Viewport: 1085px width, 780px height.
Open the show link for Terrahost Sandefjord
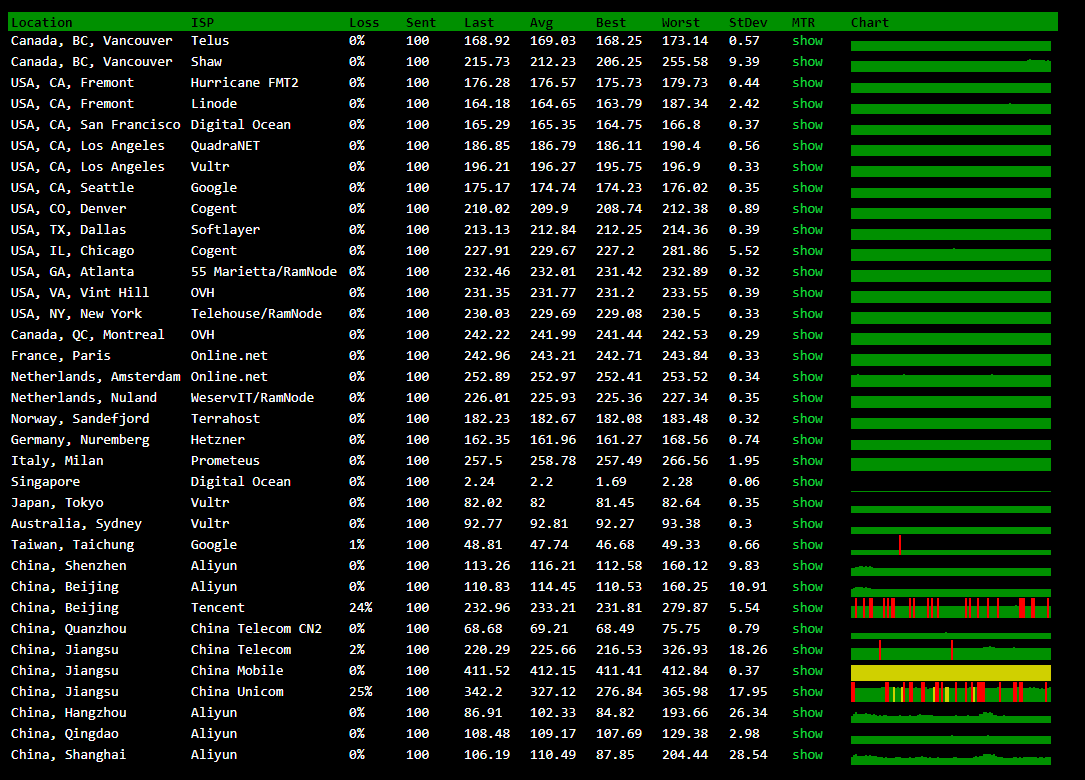(808, 419)
